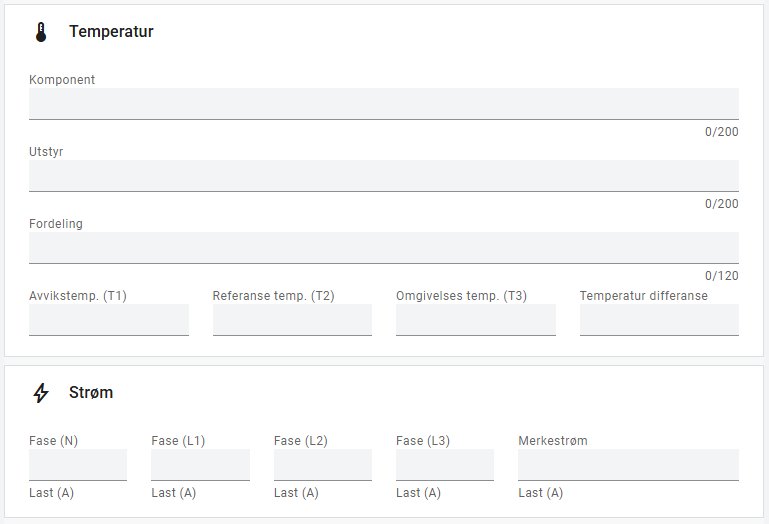Click Last (A) hint under Fase (N)

click(x=51, y=493)
